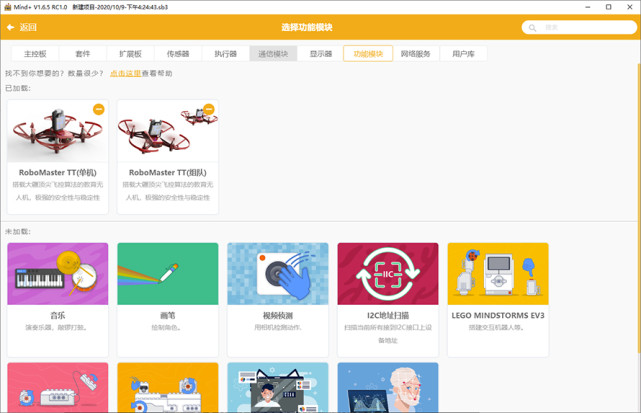Click the 返回 text button

pyautogui.click(x=28, y=27)
